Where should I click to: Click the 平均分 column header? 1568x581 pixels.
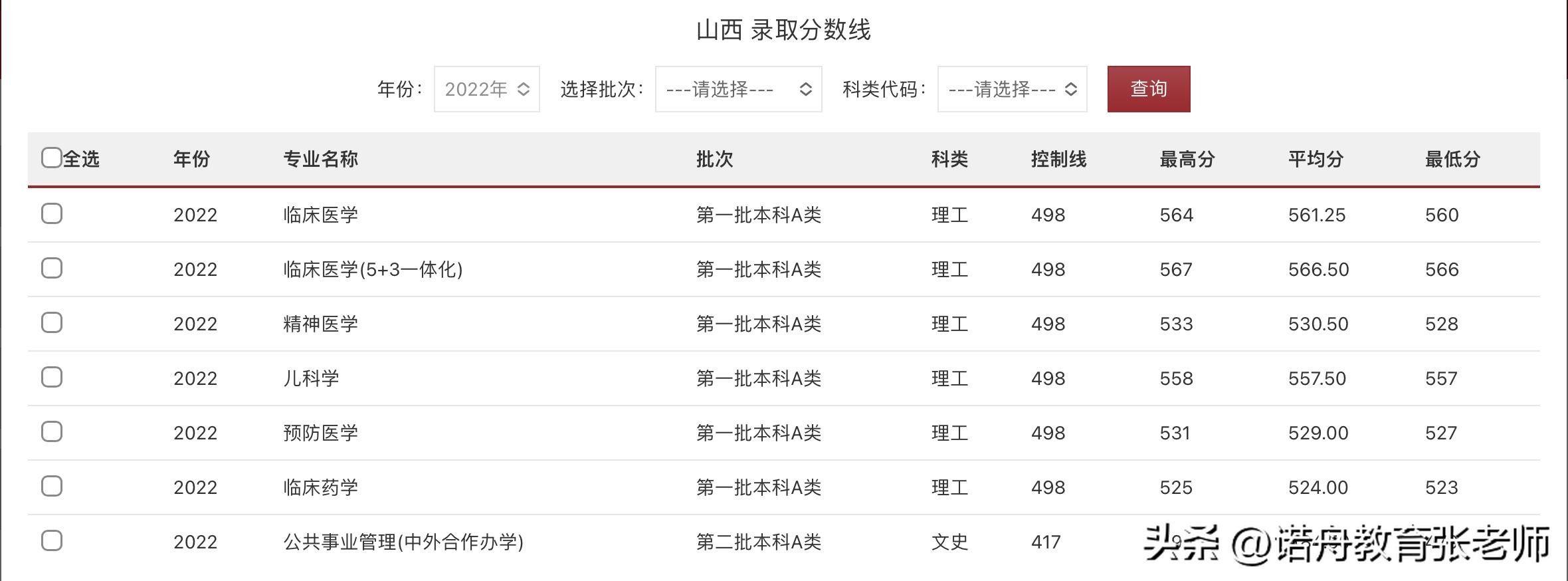tap(1316, 160)
